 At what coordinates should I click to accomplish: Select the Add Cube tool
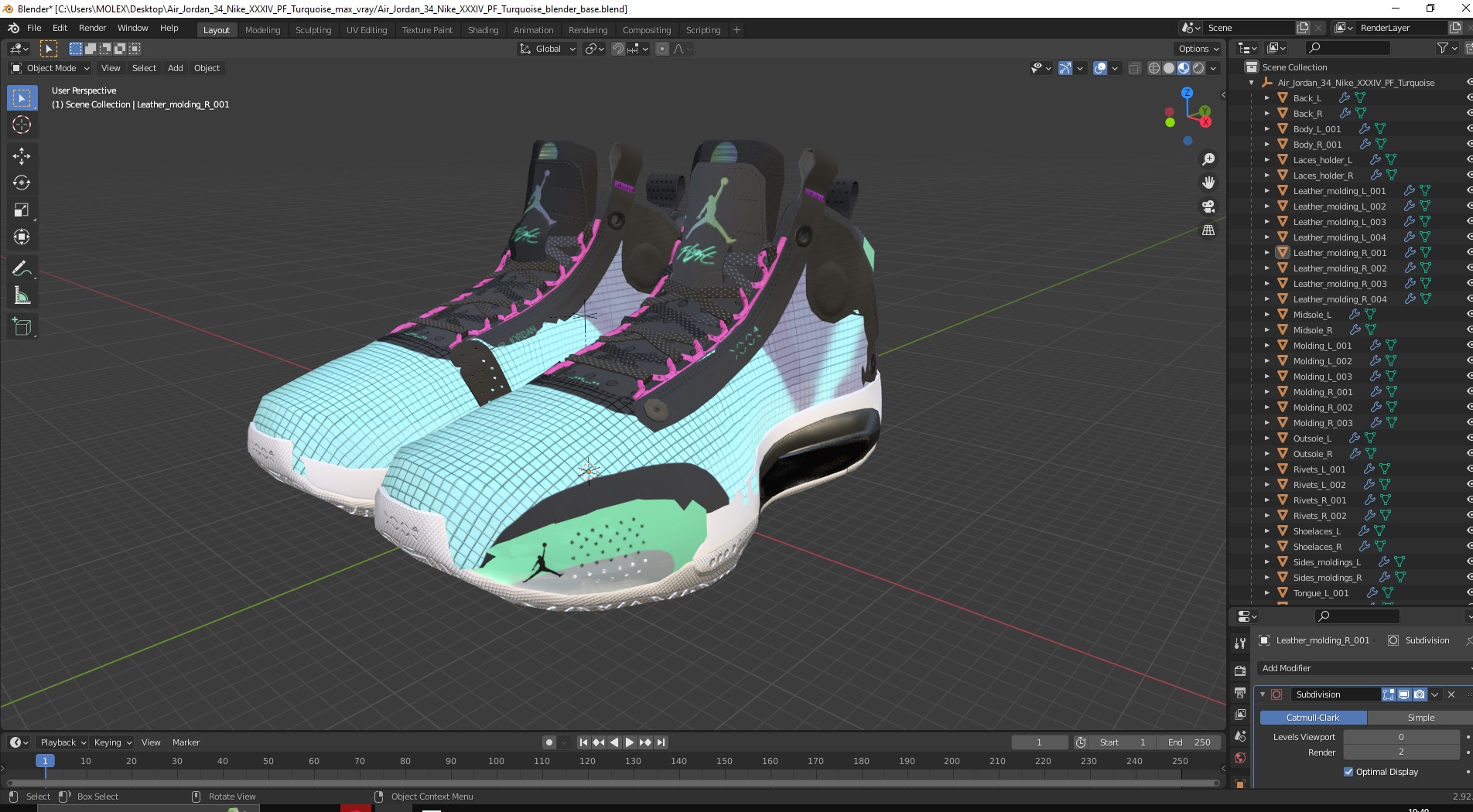pyautogui.click(x=22, y=327)
